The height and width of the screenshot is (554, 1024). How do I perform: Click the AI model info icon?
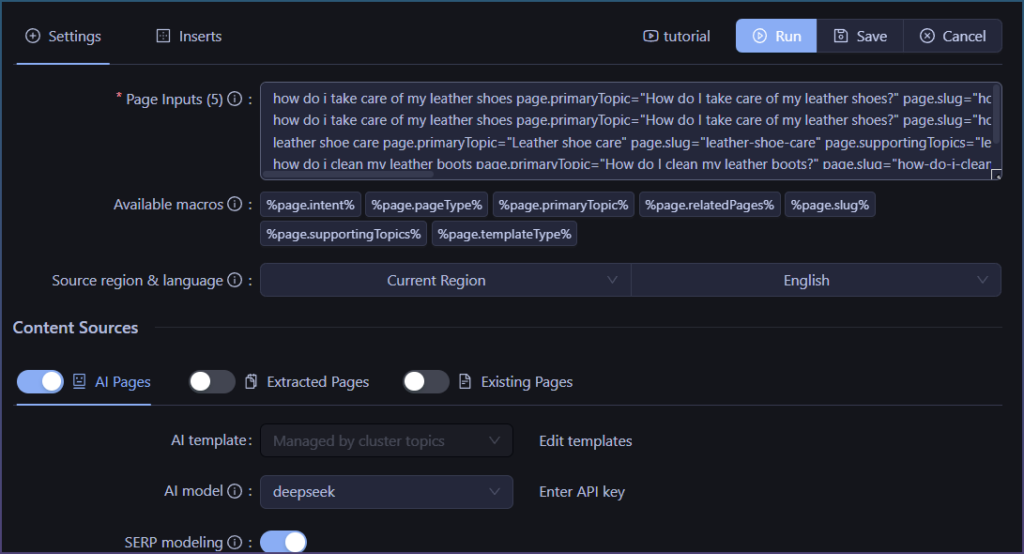tap(235, 492)
